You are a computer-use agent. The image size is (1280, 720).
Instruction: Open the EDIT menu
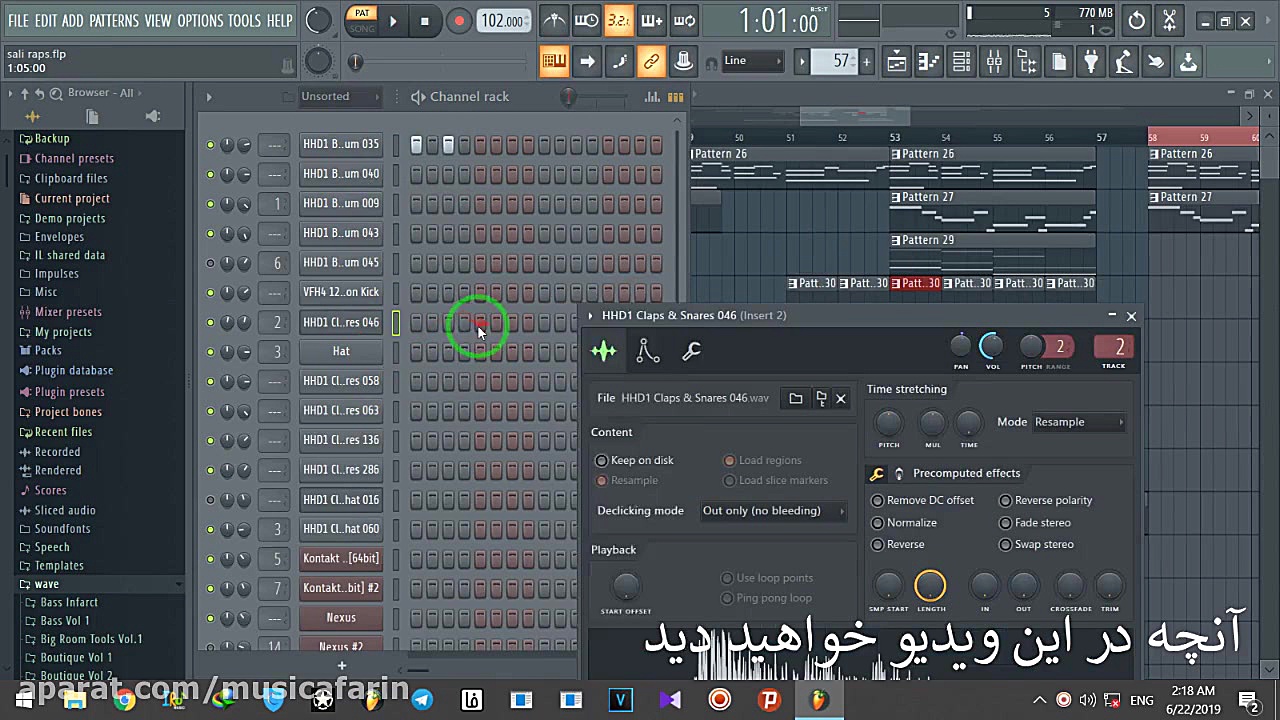tap(46, 21)
